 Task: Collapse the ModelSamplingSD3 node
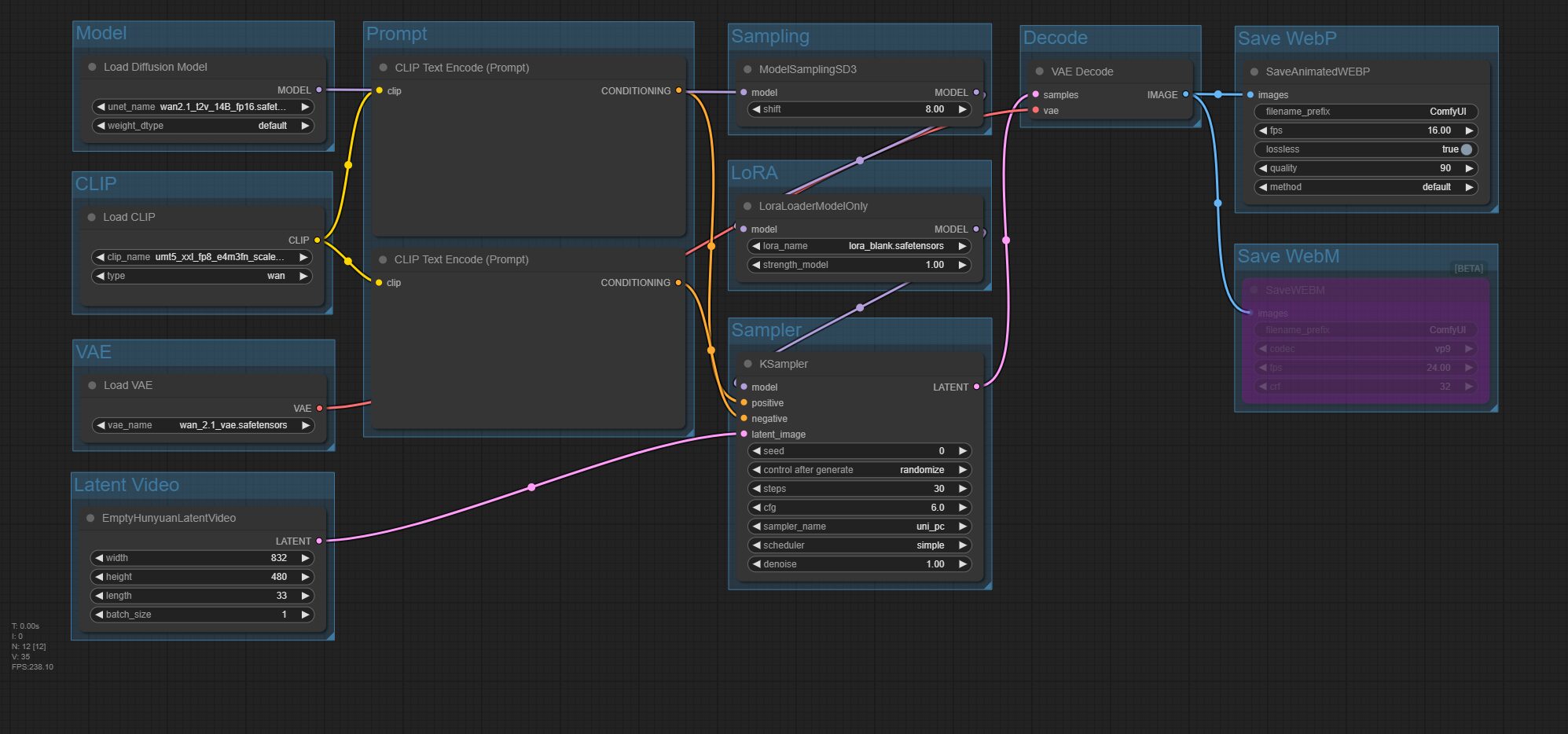click(x=747, y=69)
